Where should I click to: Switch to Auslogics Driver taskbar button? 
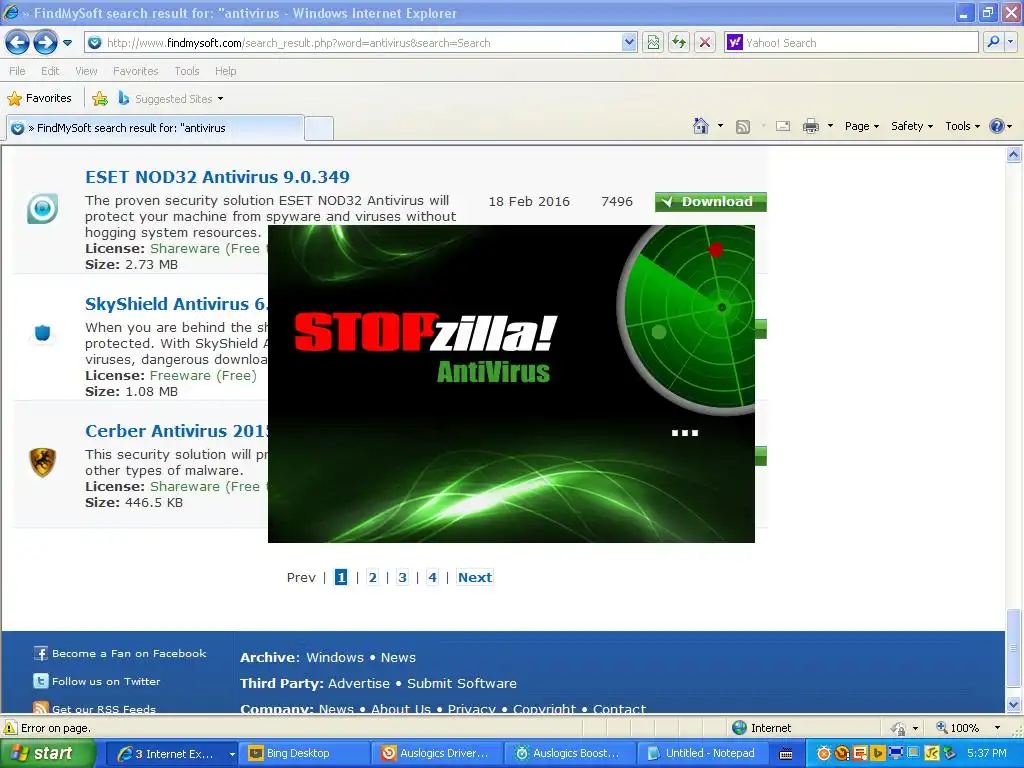(438, 754)
